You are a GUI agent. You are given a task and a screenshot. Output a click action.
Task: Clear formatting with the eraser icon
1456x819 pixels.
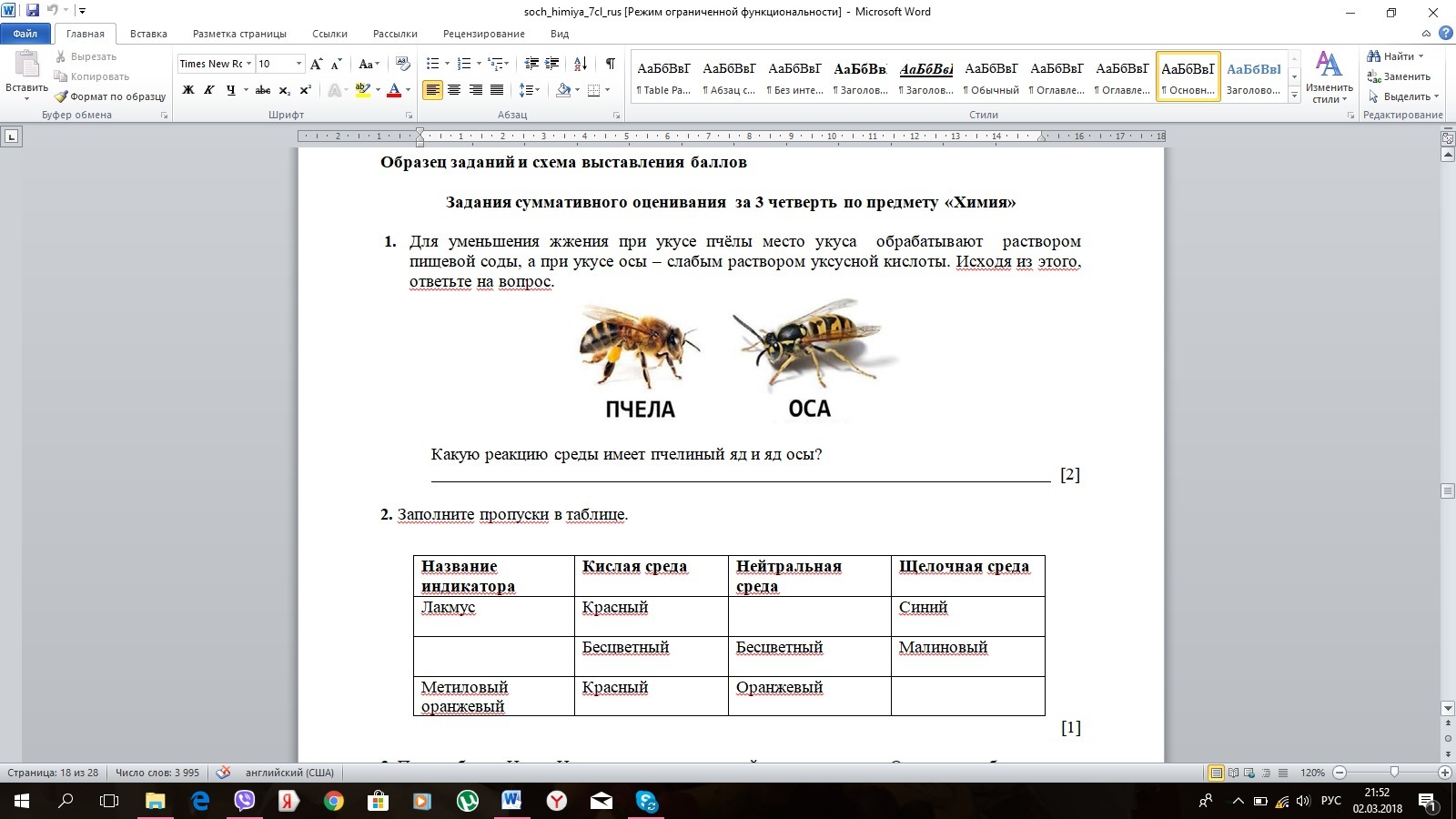(403, 64)
